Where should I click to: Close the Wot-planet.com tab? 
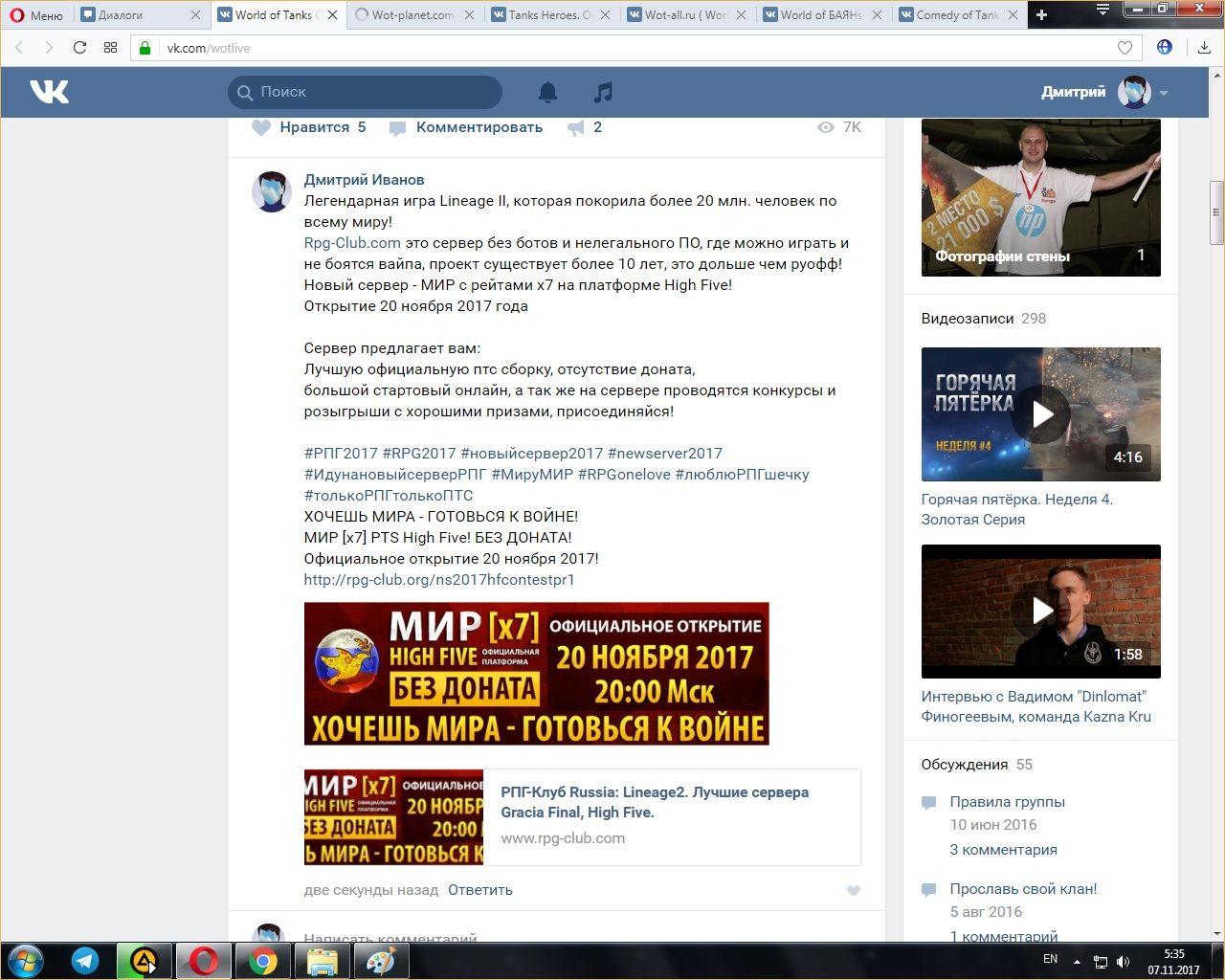469,14
